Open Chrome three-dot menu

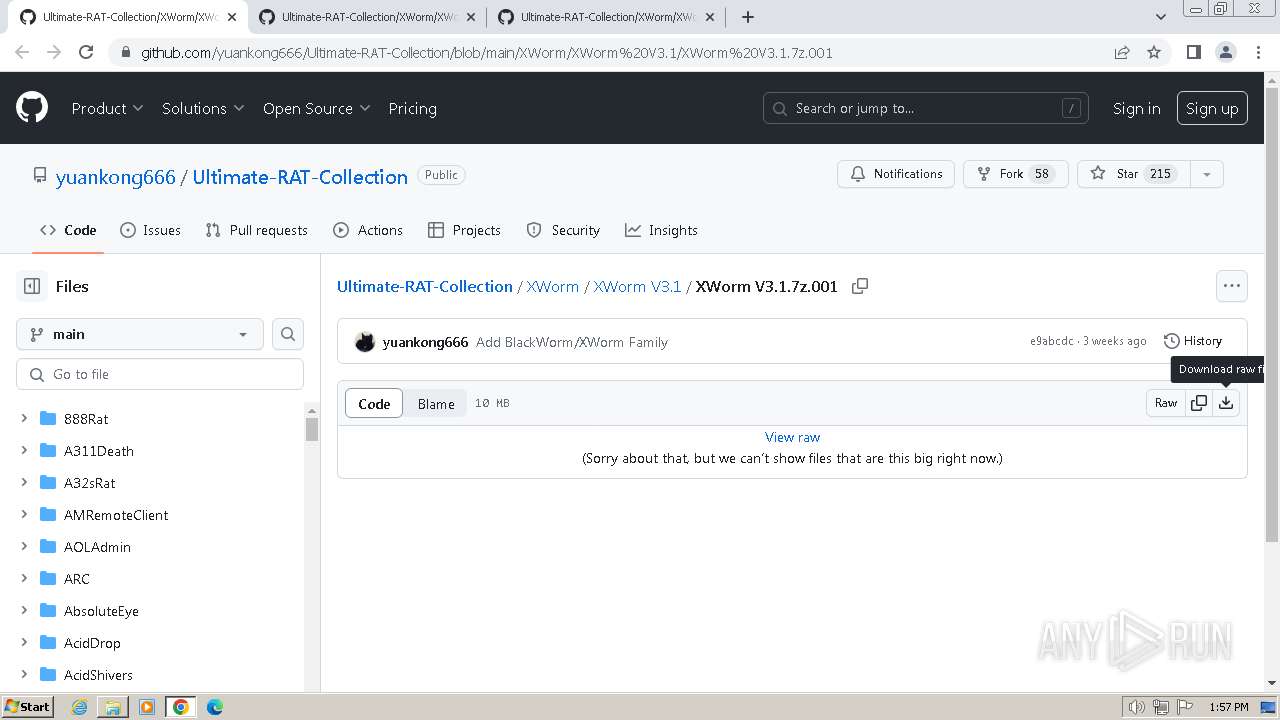click(x=1258, y=53)
